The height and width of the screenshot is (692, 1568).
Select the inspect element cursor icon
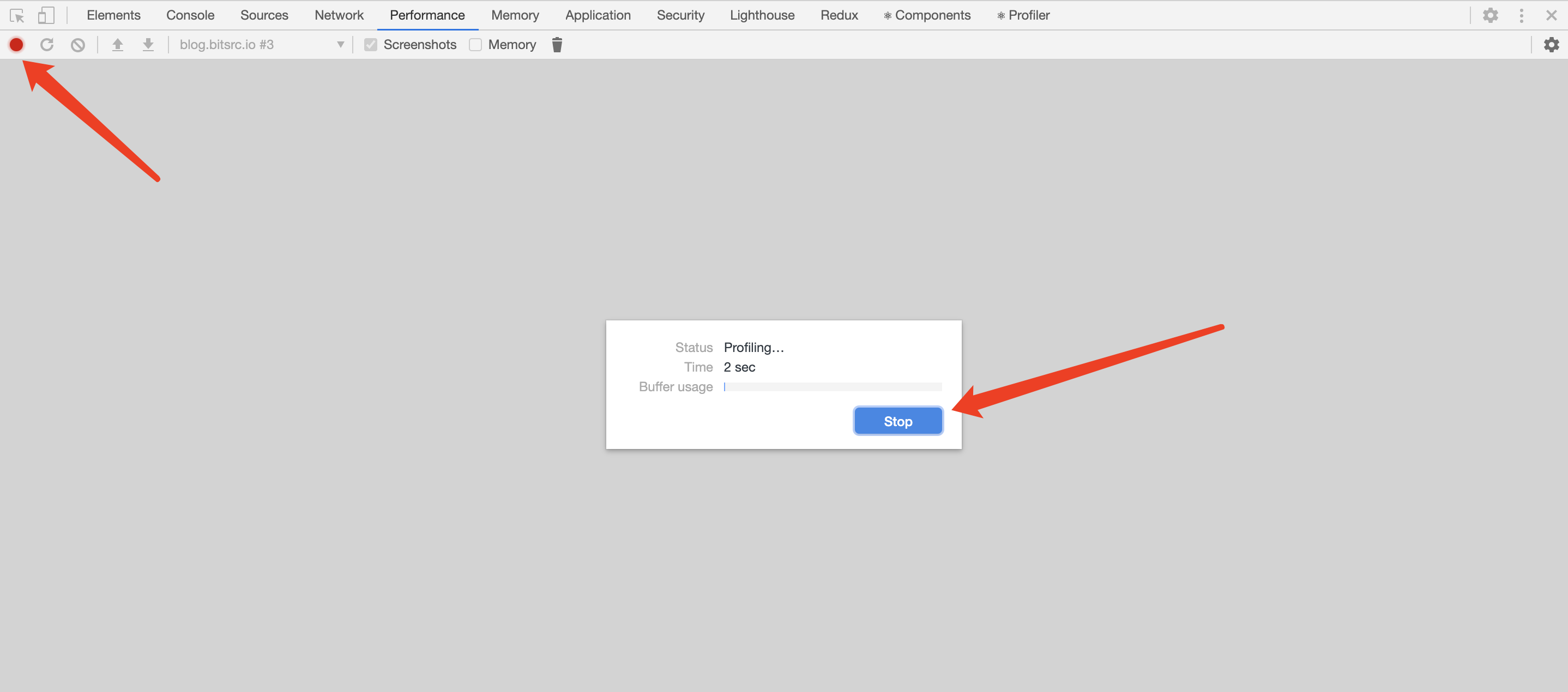(17, 15)
